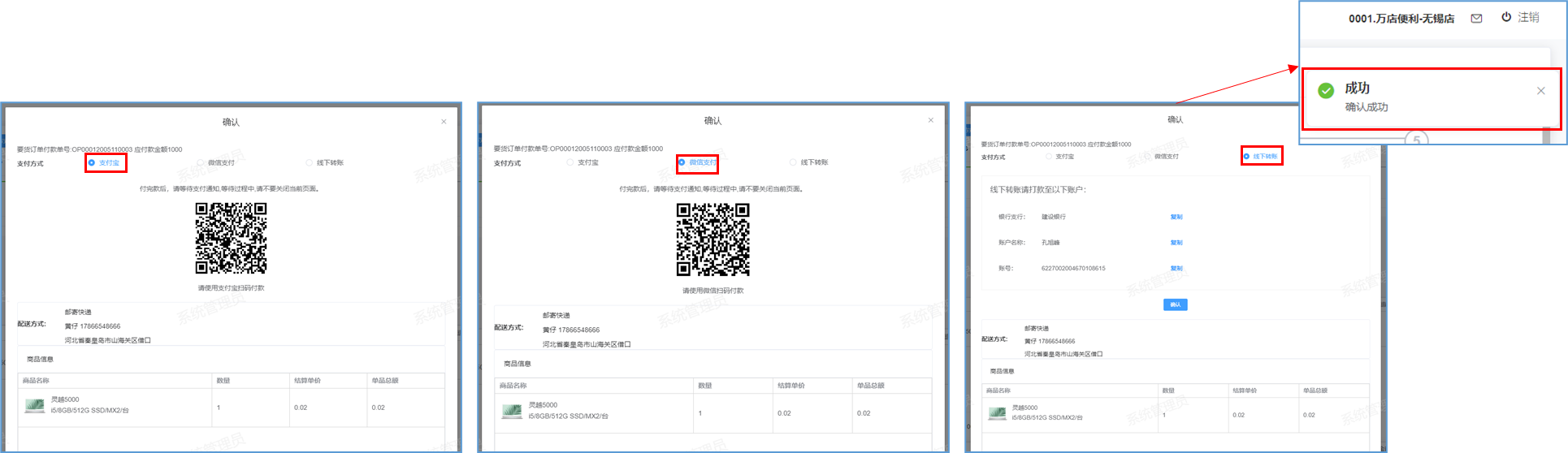Click the green success checkmark icon

point(1326,91)
